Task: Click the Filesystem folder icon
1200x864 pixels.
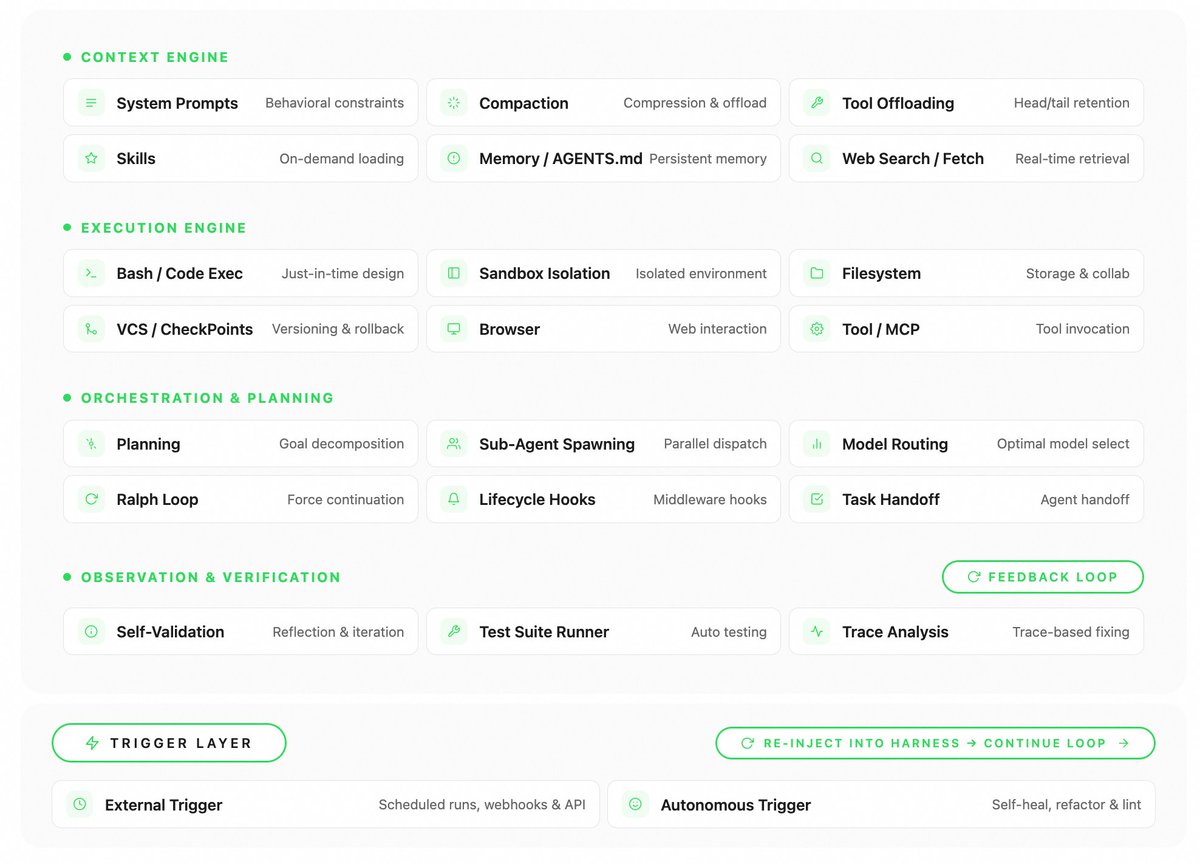Action: click(817, 273)
